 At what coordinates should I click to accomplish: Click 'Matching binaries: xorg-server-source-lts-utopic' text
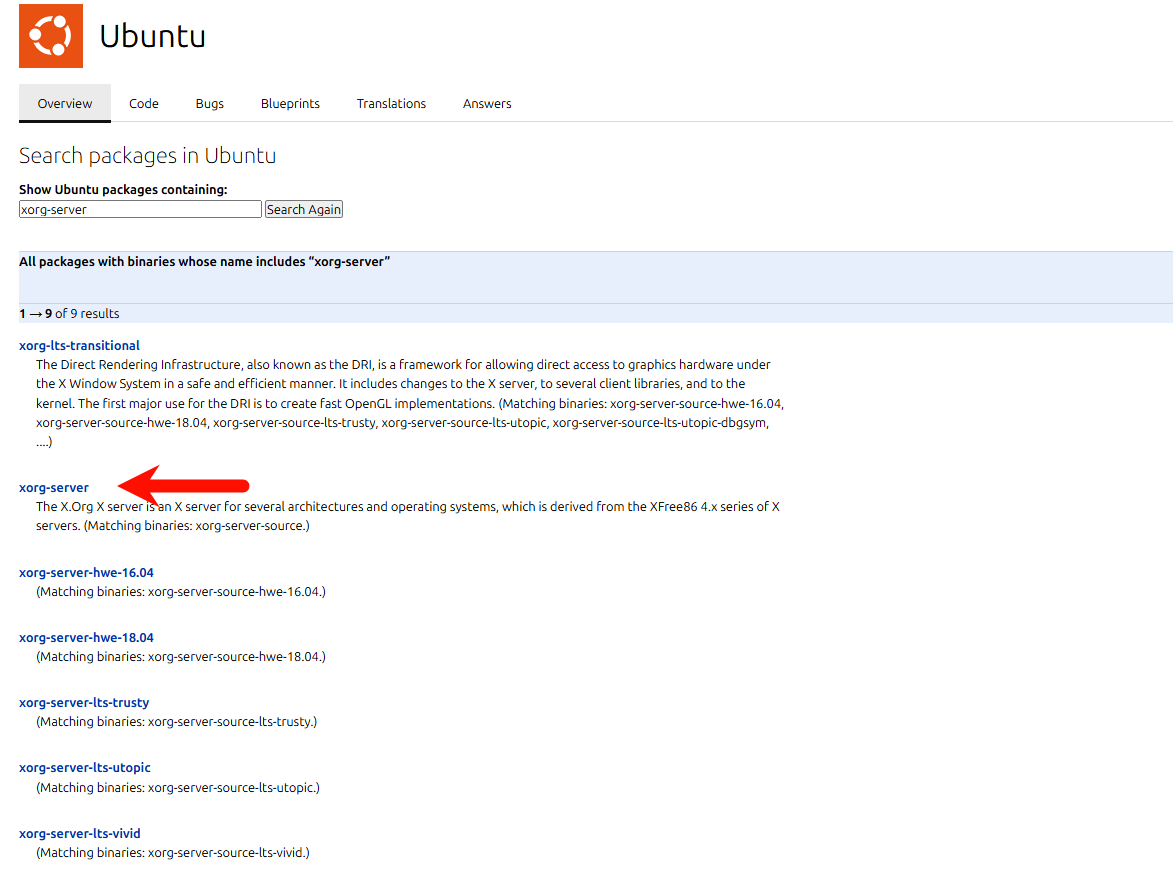pos(178,788)
